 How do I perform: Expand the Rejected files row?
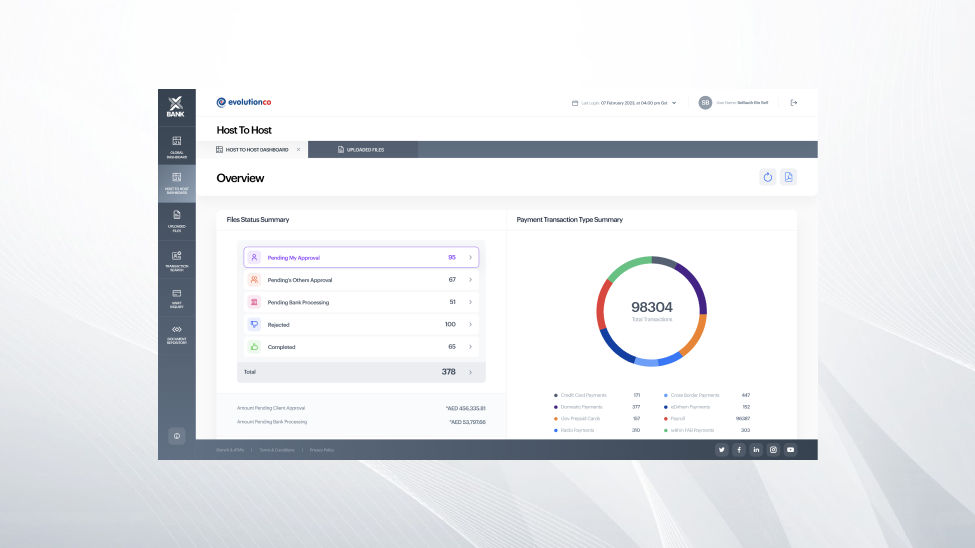click(470, 324)
